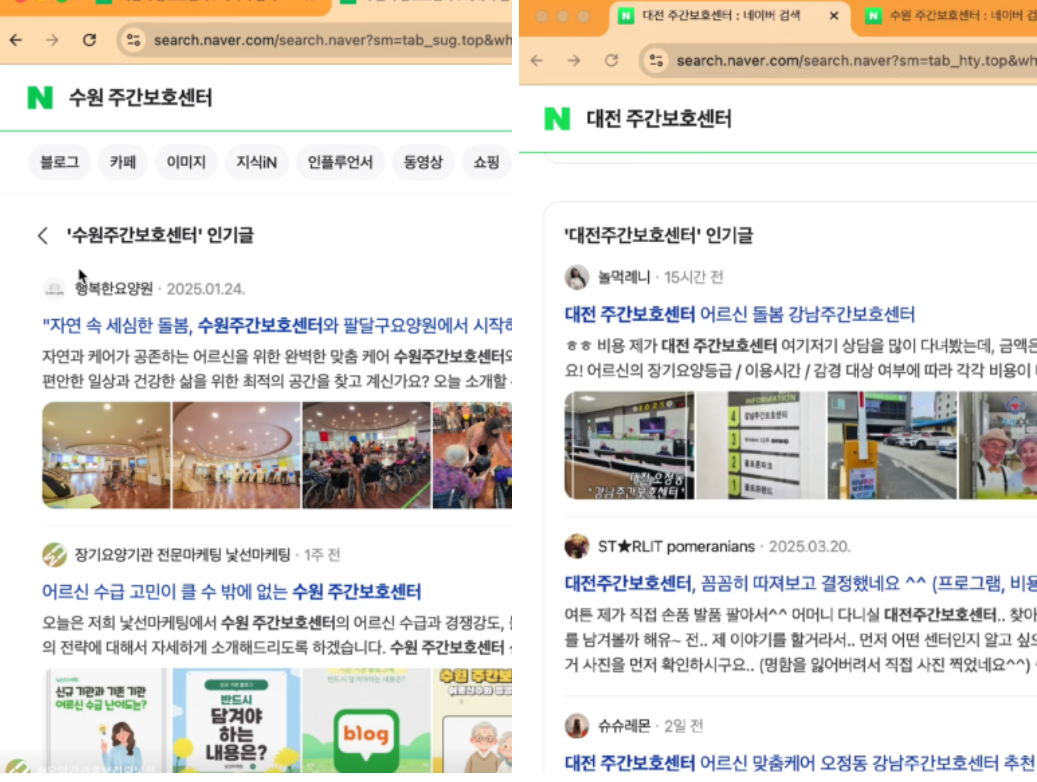The width and height of the screenshot is (1037, 782).
Task: Open the wheelchair group photo thumbnail
Action: [366, 455]
